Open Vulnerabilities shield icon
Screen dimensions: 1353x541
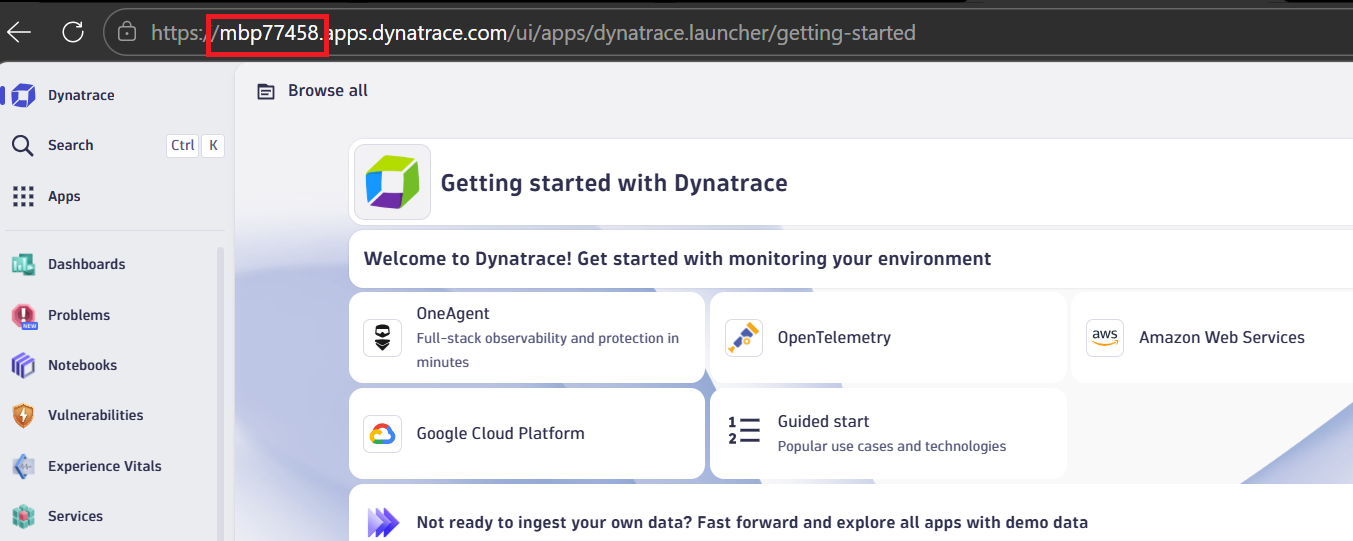click(x=23, y=415)
